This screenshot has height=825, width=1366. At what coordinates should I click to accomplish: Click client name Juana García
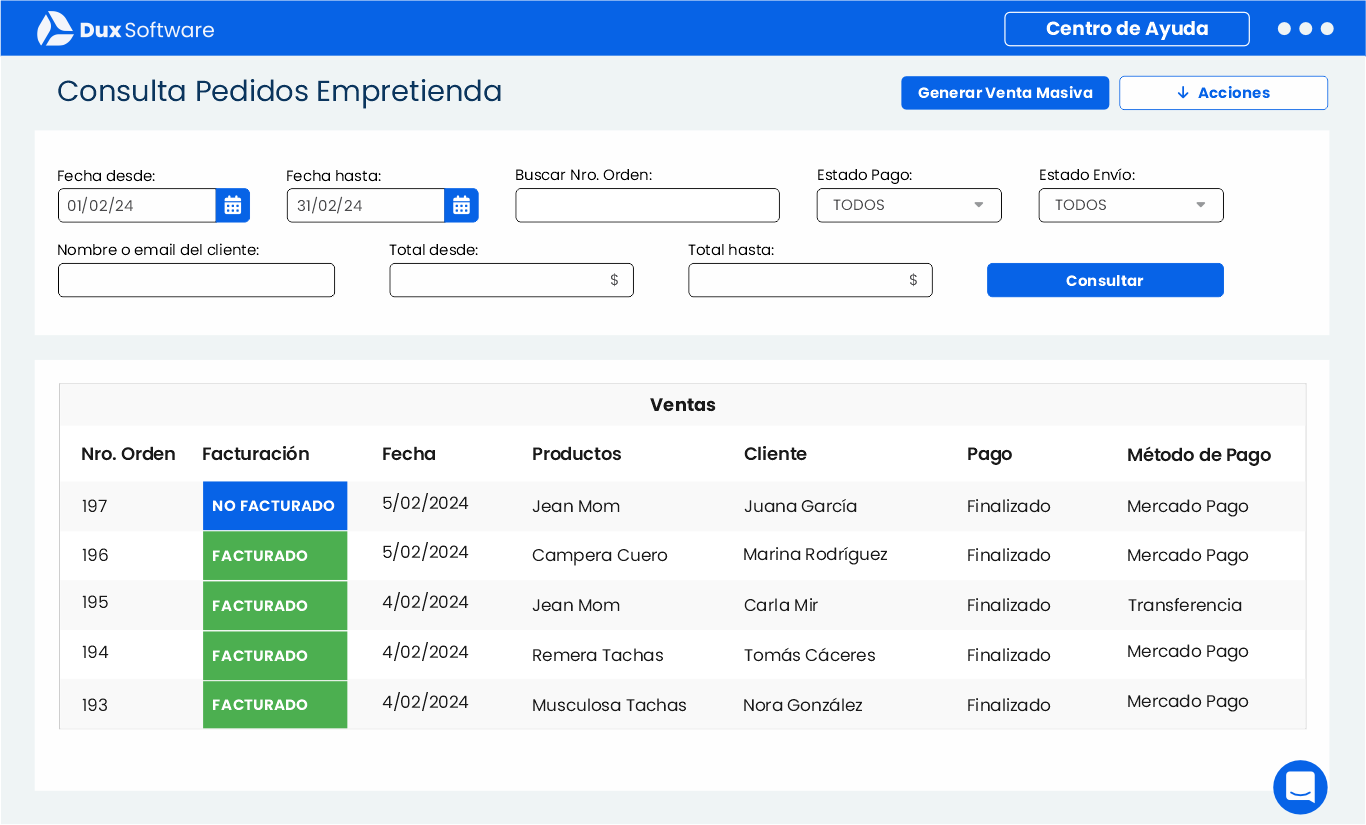[x=801, y=506]
